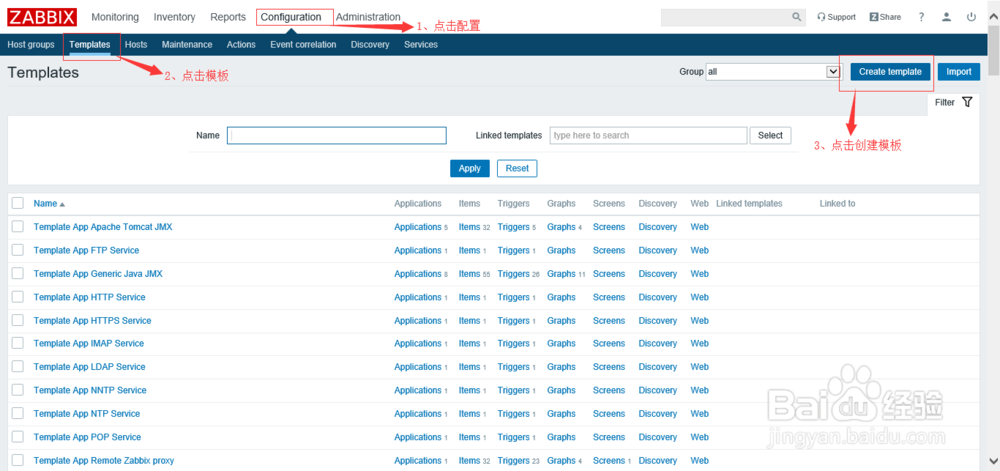Screen dimensions: 1000x471
Task: Open Template App Apache Tomcat JMX
Action: (103, 227)
